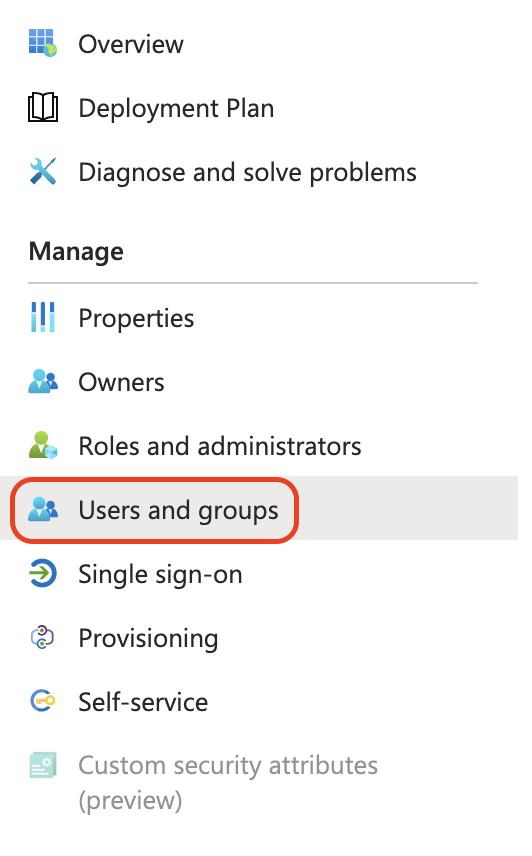Click the Provisioning cycle icon
The image size is (532, 856).
pos(43,637)
